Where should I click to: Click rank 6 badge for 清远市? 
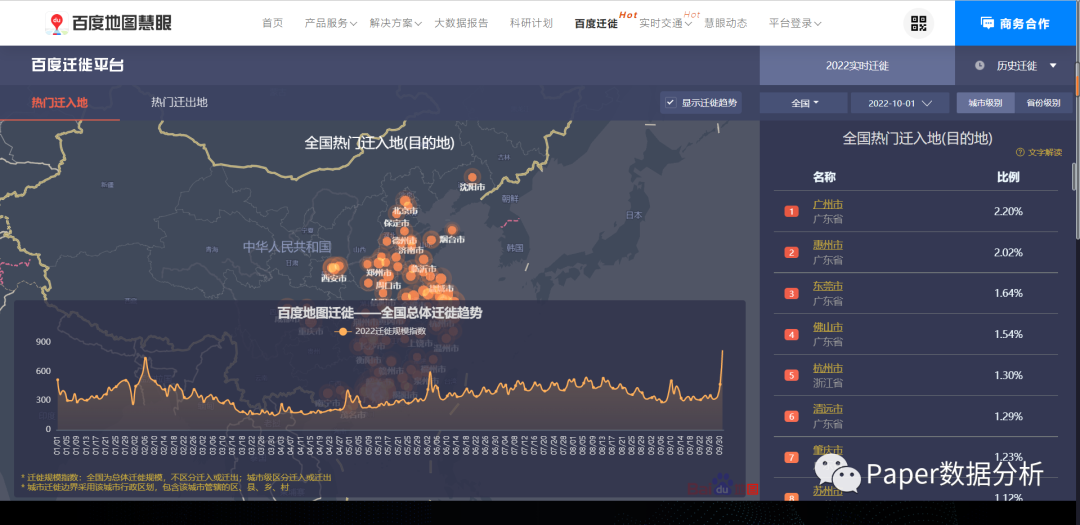(791, 417)
